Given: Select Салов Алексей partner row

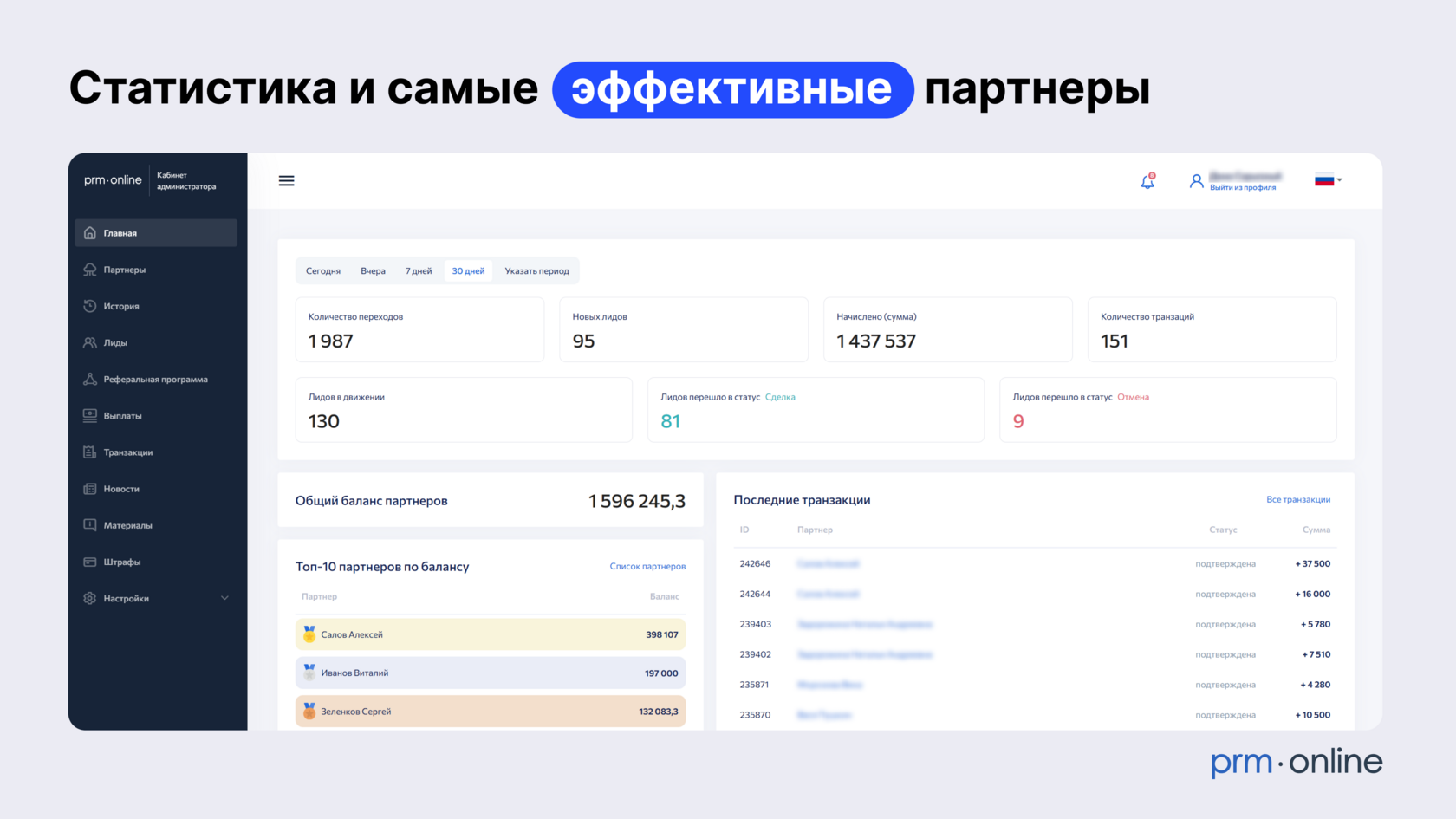Looking at the screenshot, I should point(491,634).
